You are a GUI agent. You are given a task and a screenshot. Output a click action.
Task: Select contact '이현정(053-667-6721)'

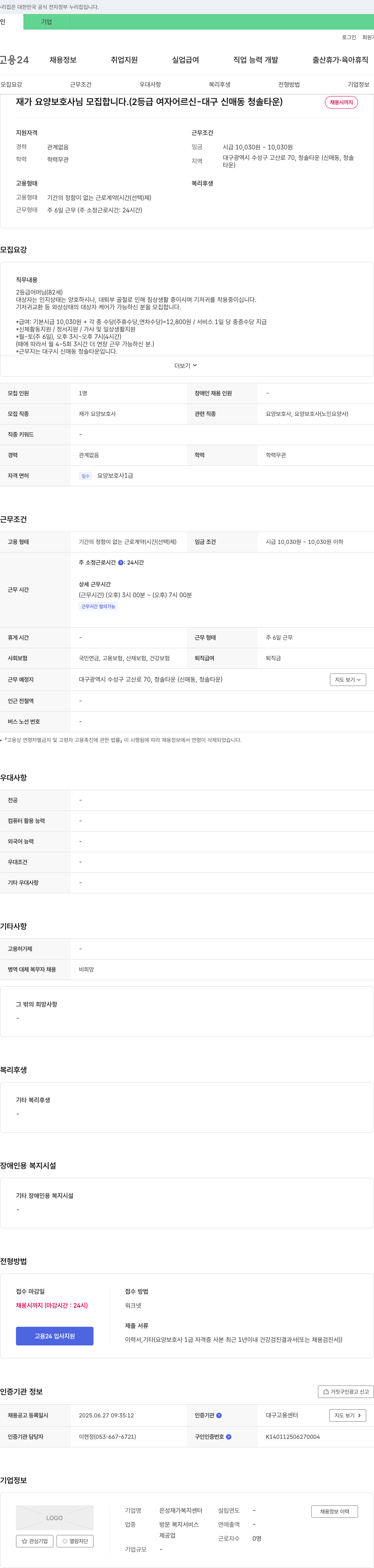tap(107, 1436)
